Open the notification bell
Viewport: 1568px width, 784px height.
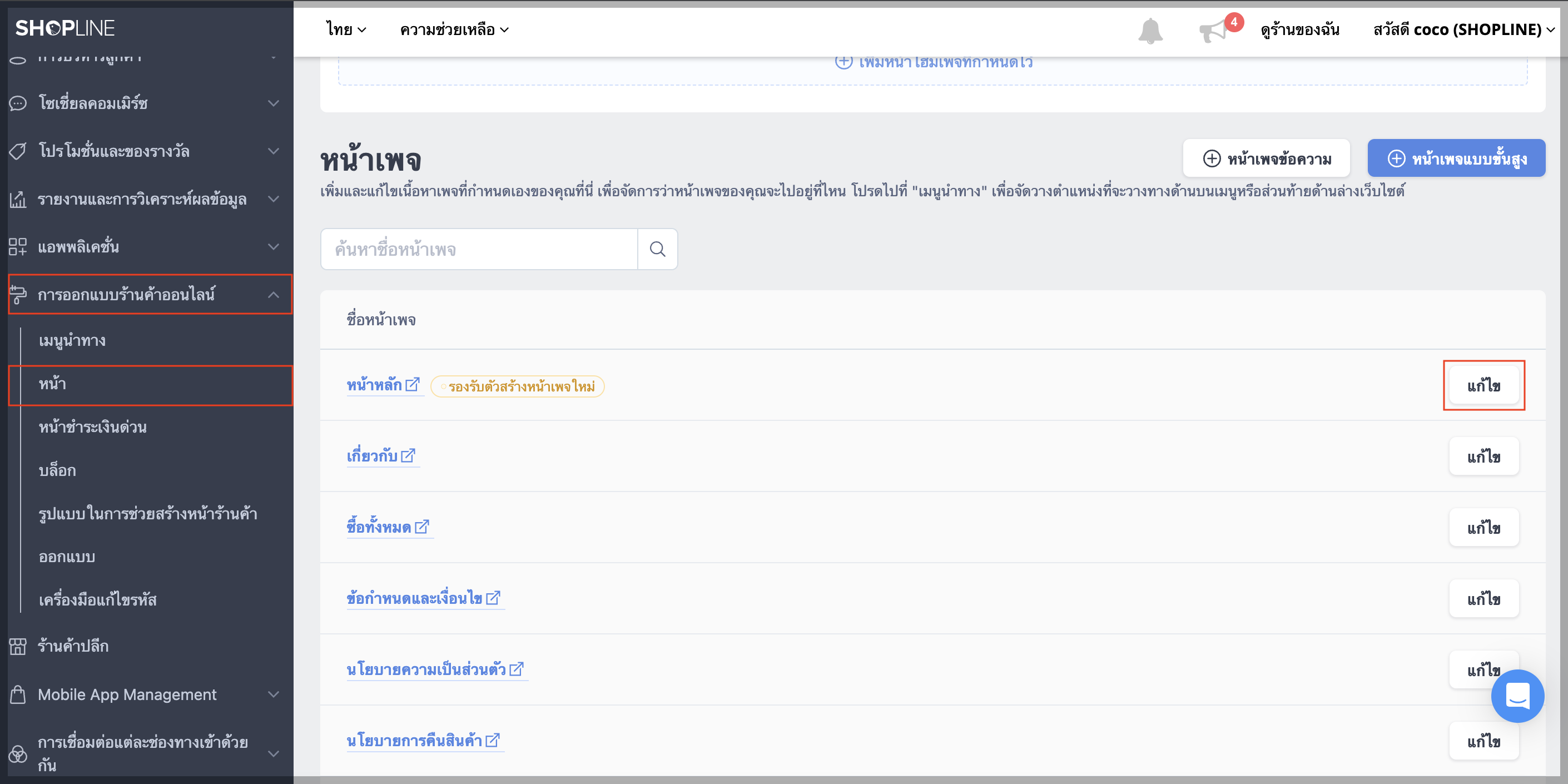[x=1150, y=31]
